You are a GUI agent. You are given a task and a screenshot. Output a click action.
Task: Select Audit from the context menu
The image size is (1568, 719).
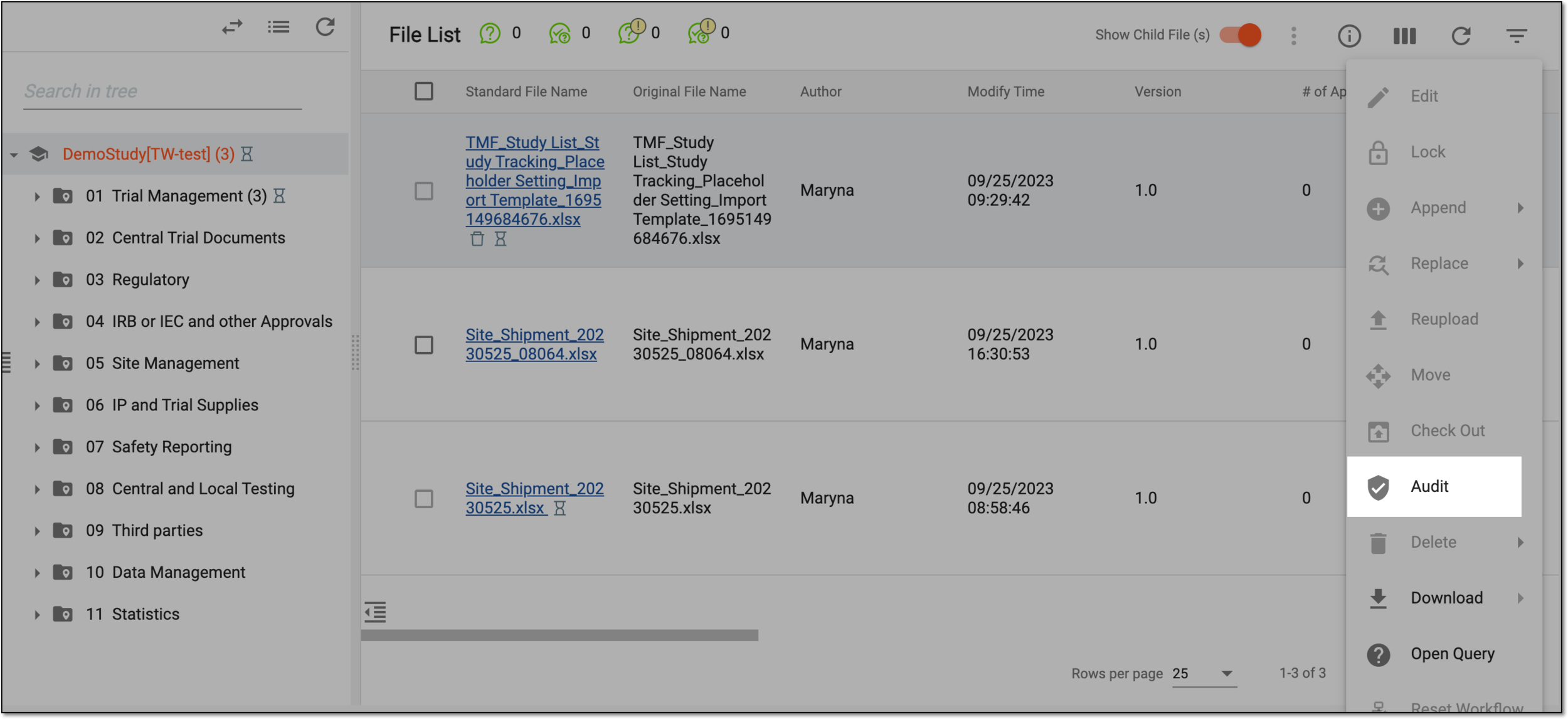(1434, 487)
